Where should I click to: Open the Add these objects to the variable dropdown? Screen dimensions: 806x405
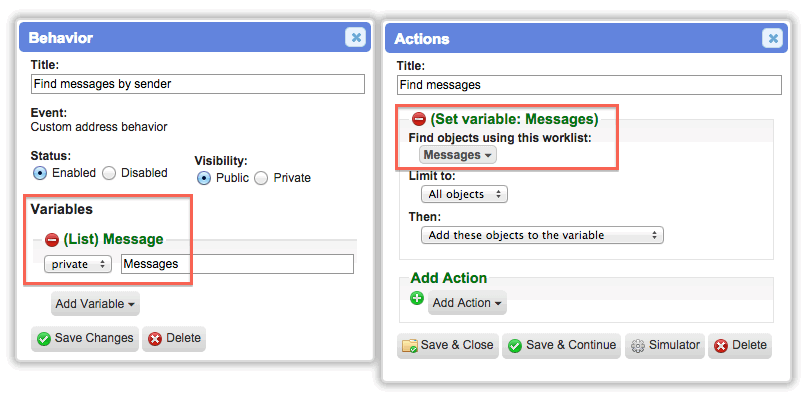[x=542, y=235]
